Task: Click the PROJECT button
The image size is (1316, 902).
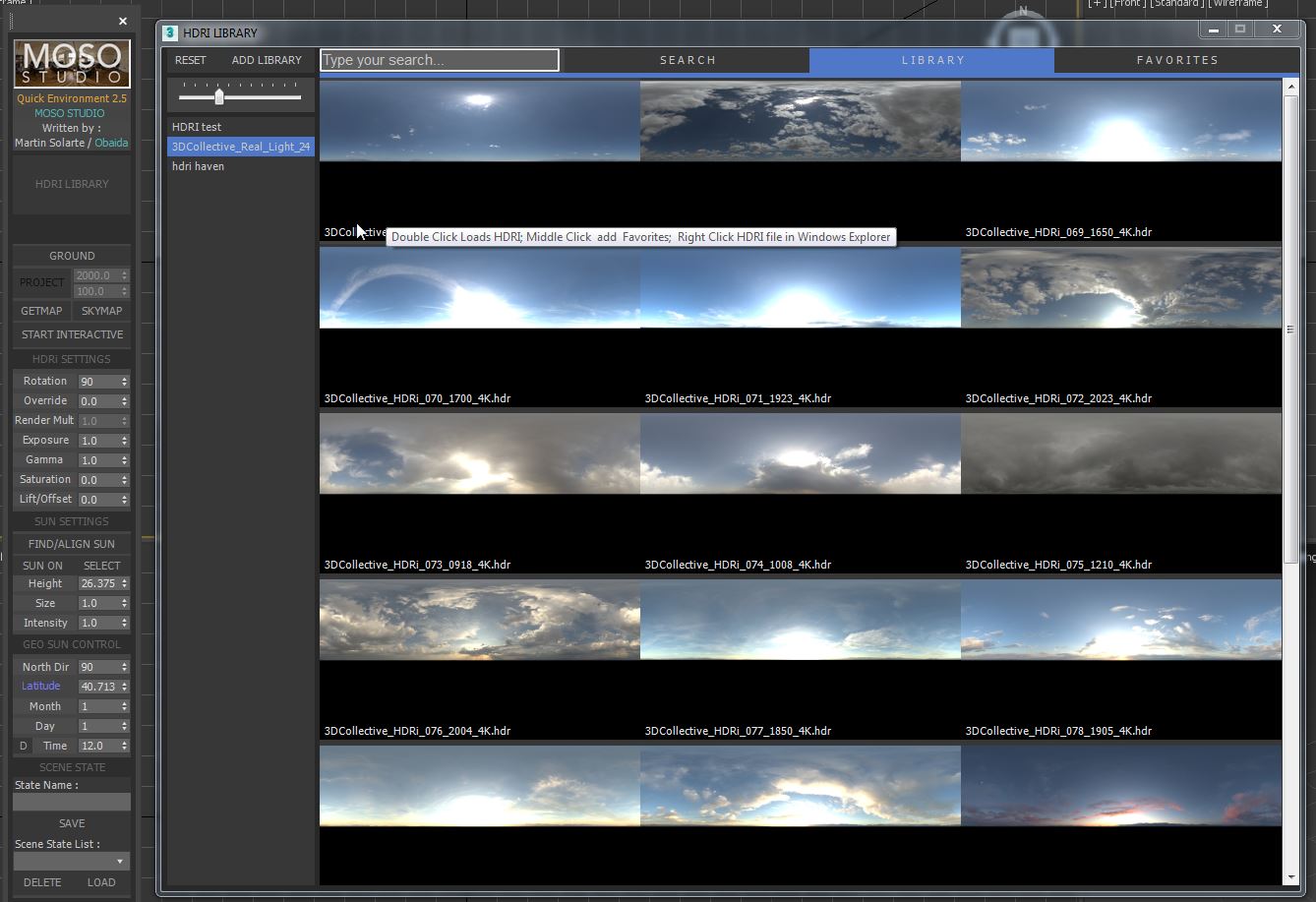Action: coord(42,282)
